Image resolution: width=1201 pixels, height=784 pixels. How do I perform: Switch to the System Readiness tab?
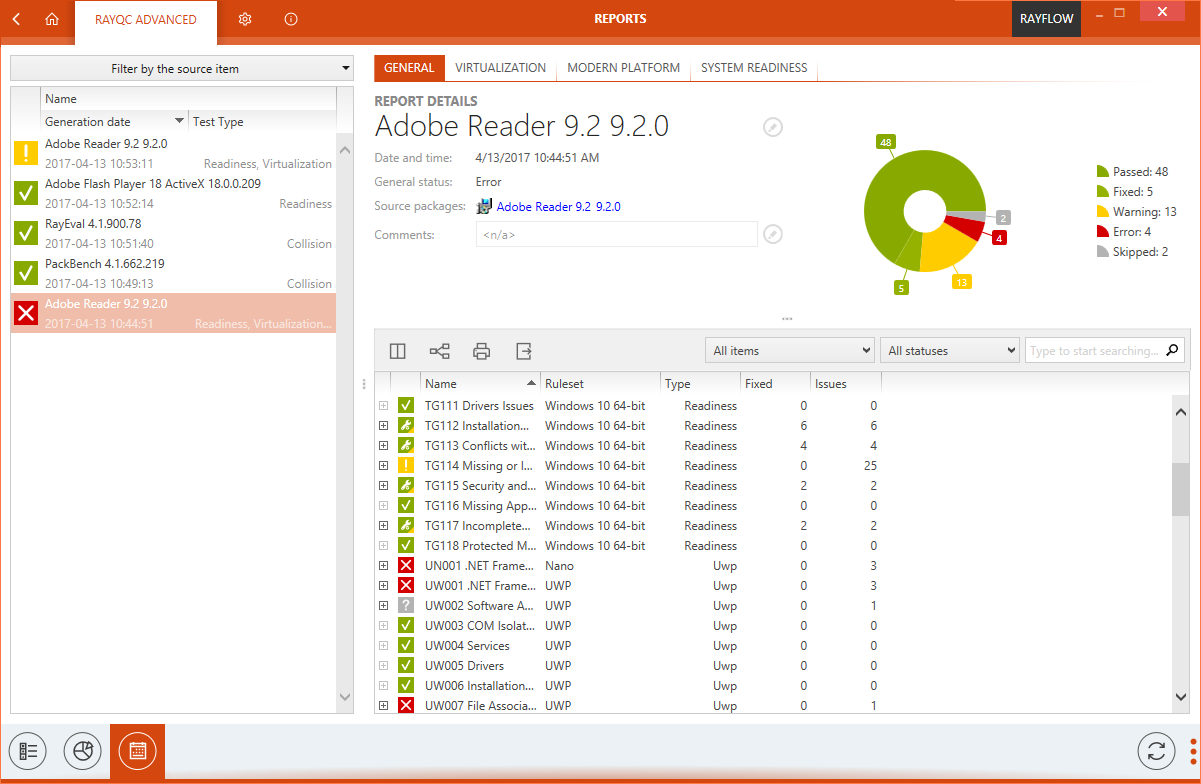(753, 68)
